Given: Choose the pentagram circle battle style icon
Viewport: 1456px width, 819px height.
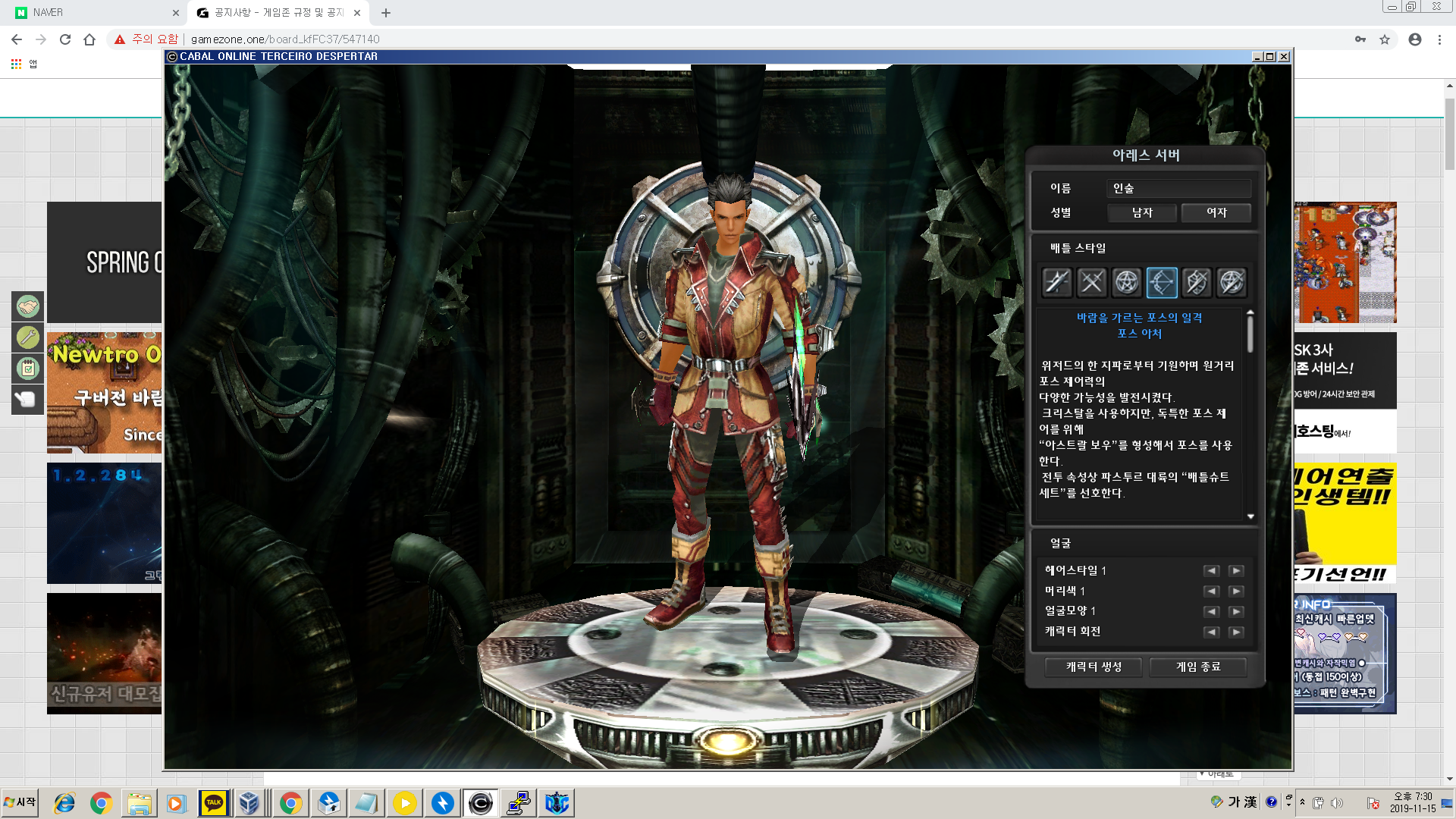Looking at the screenshot, I should [x=1127, y=282].
